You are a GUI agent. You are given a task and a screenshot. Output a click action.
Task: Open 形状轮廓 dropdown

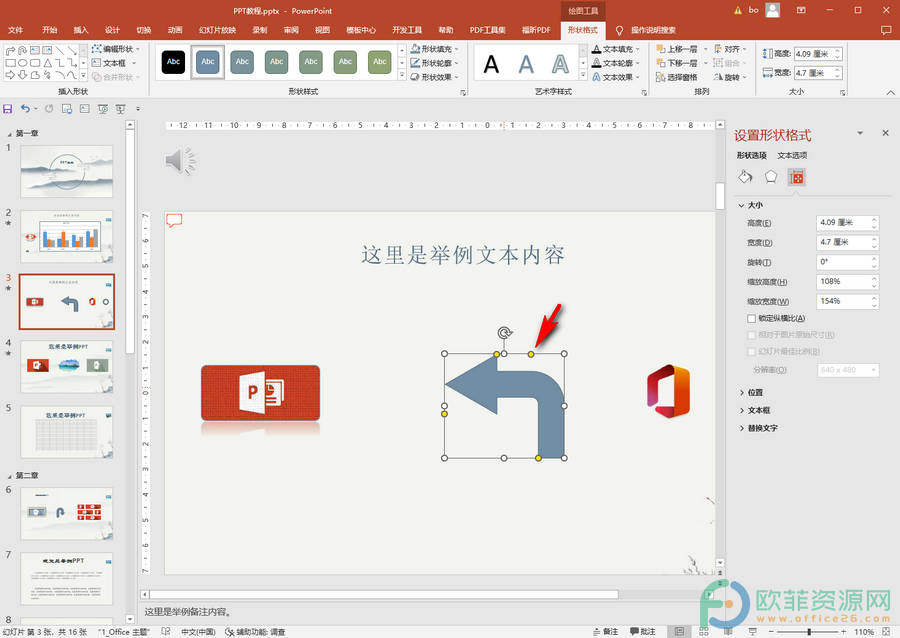pos(435,63)
